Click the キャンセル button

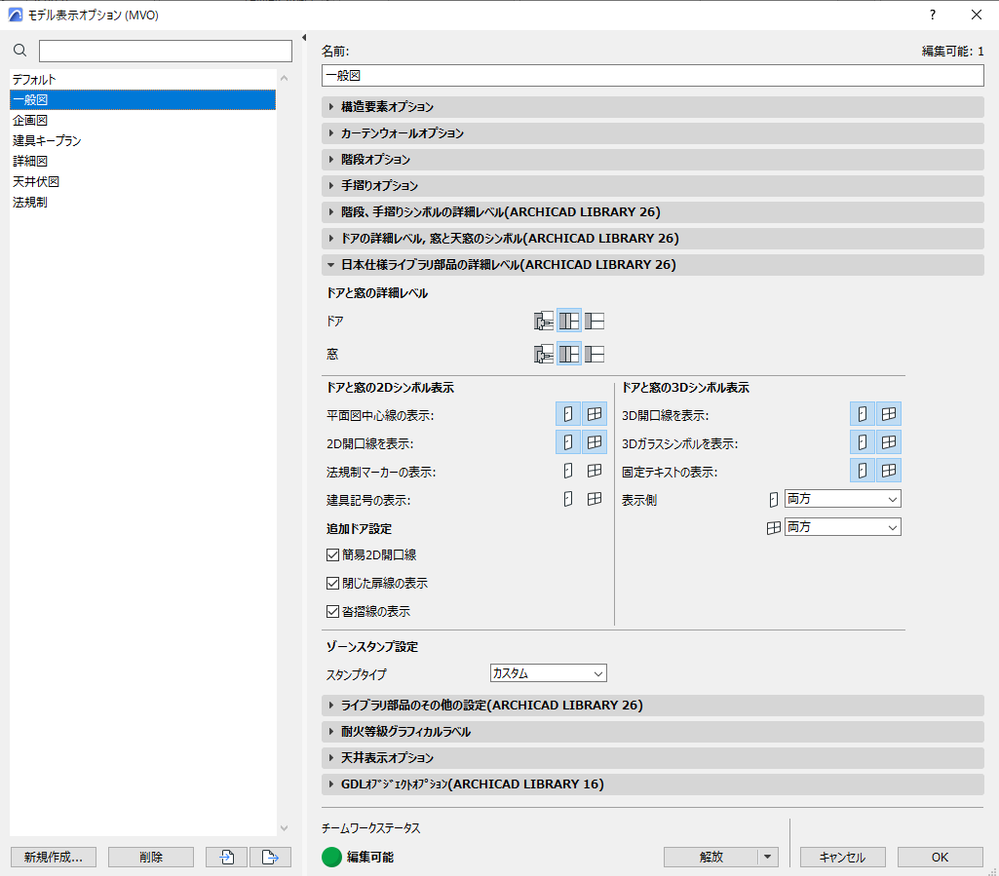click(x=842, y=858)
